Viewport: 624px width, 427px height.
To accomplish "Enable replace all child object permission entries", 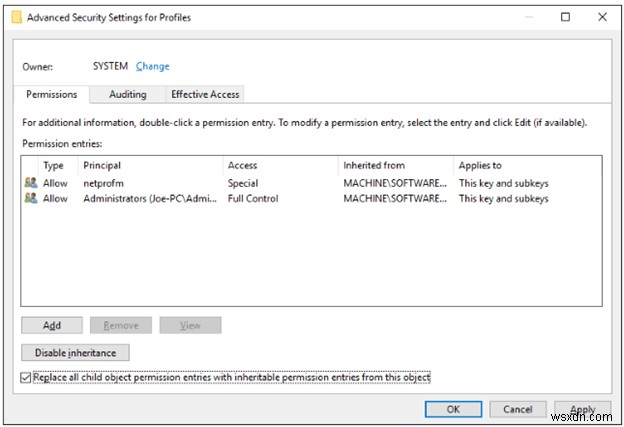I will (x=26, y=377).
